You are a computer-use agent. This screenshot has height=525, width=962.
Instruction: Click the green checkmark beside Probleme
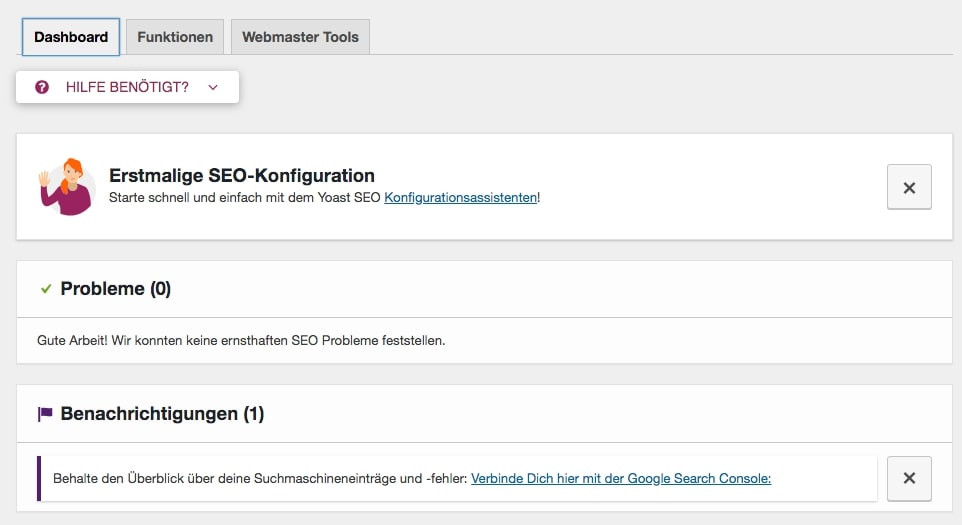point(46,289)
